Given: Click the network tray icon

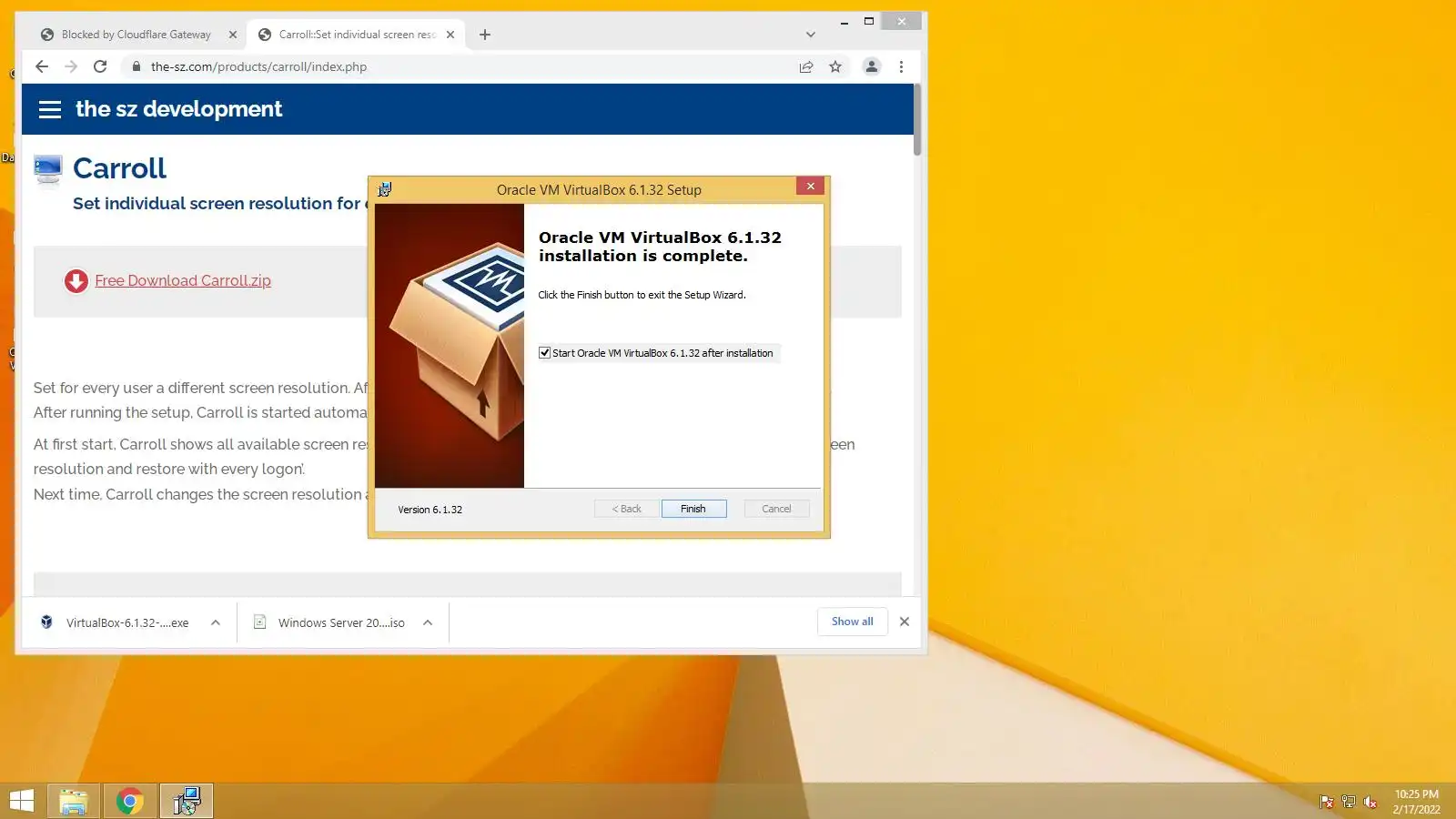Looking at the screenshot, I should tap(1349, 802).
